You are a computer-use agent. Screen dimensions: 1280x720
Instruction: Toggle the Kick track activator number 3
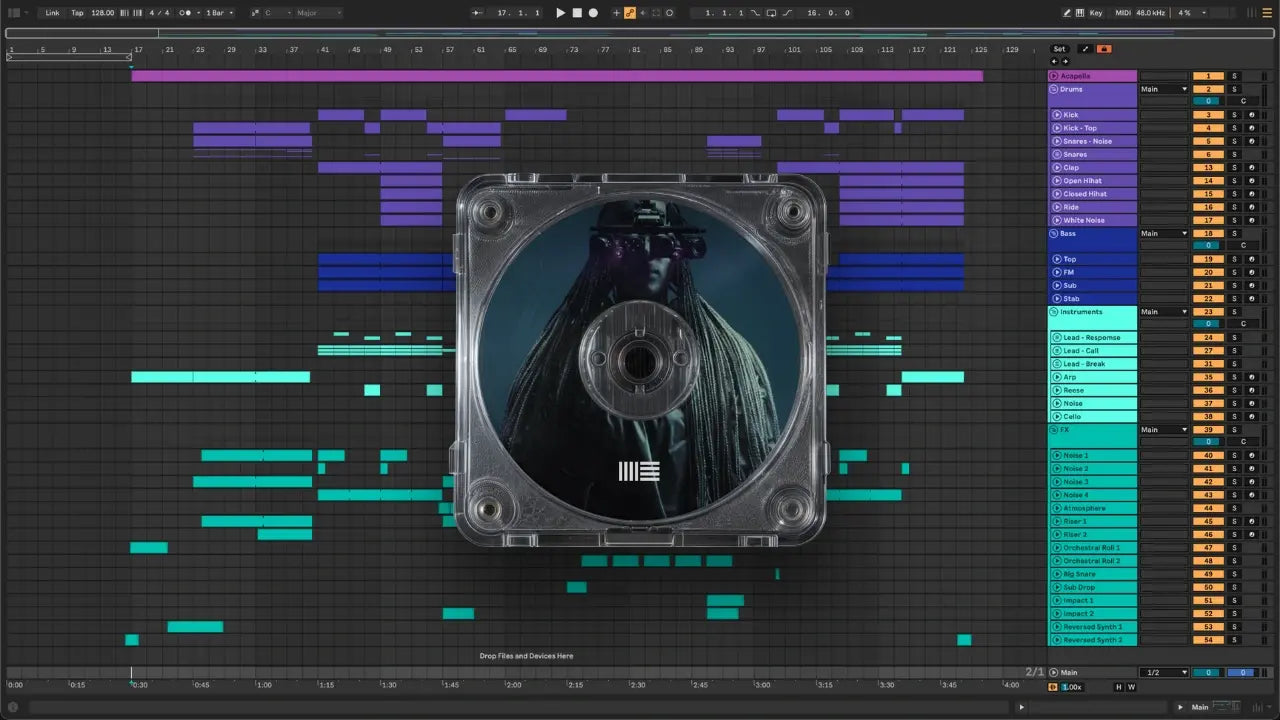point(1208,115)
